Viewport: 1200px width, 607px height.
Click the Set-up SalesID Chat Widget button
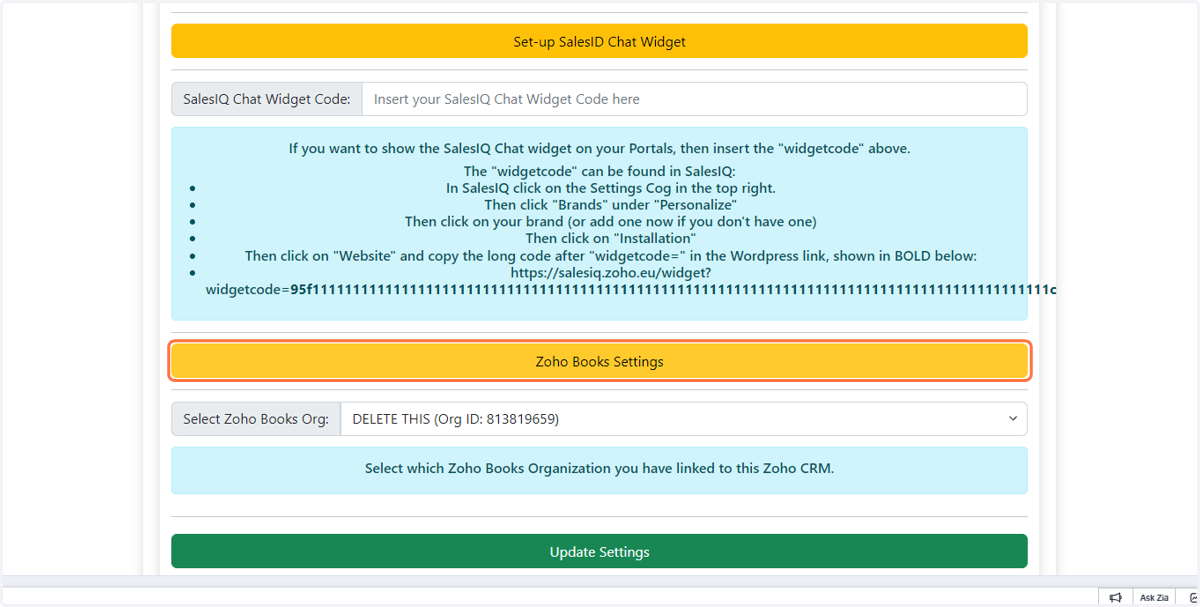click(x=599, y=41)
